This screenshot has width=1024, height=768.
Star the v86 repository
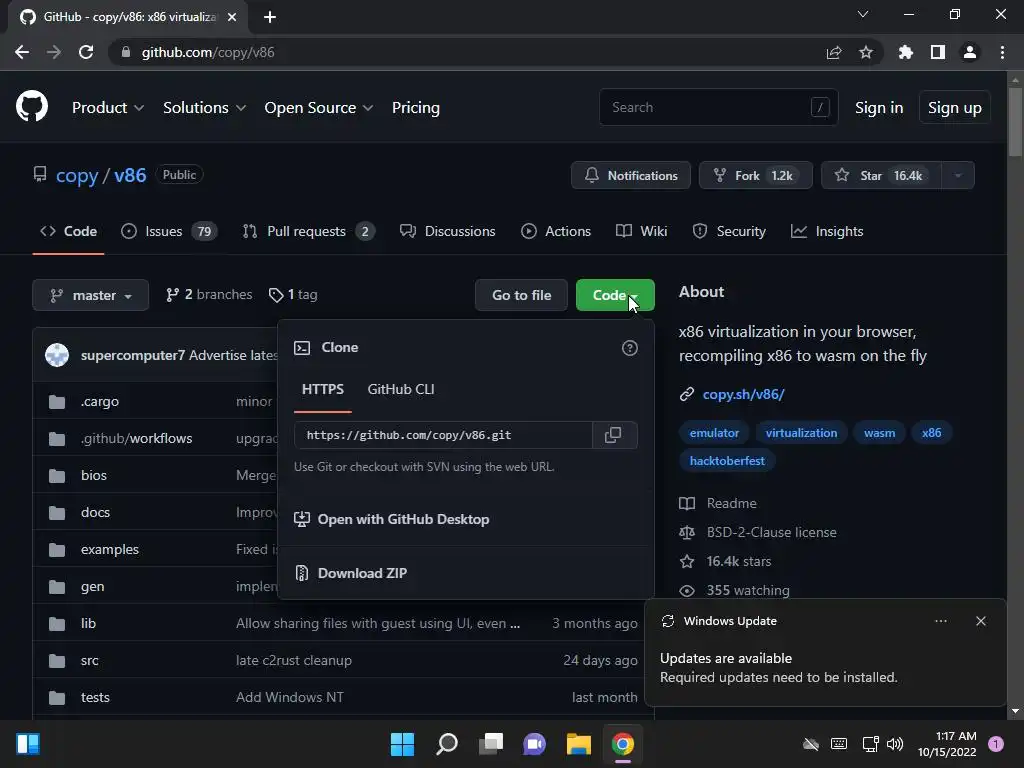click(x=881, y=176)
